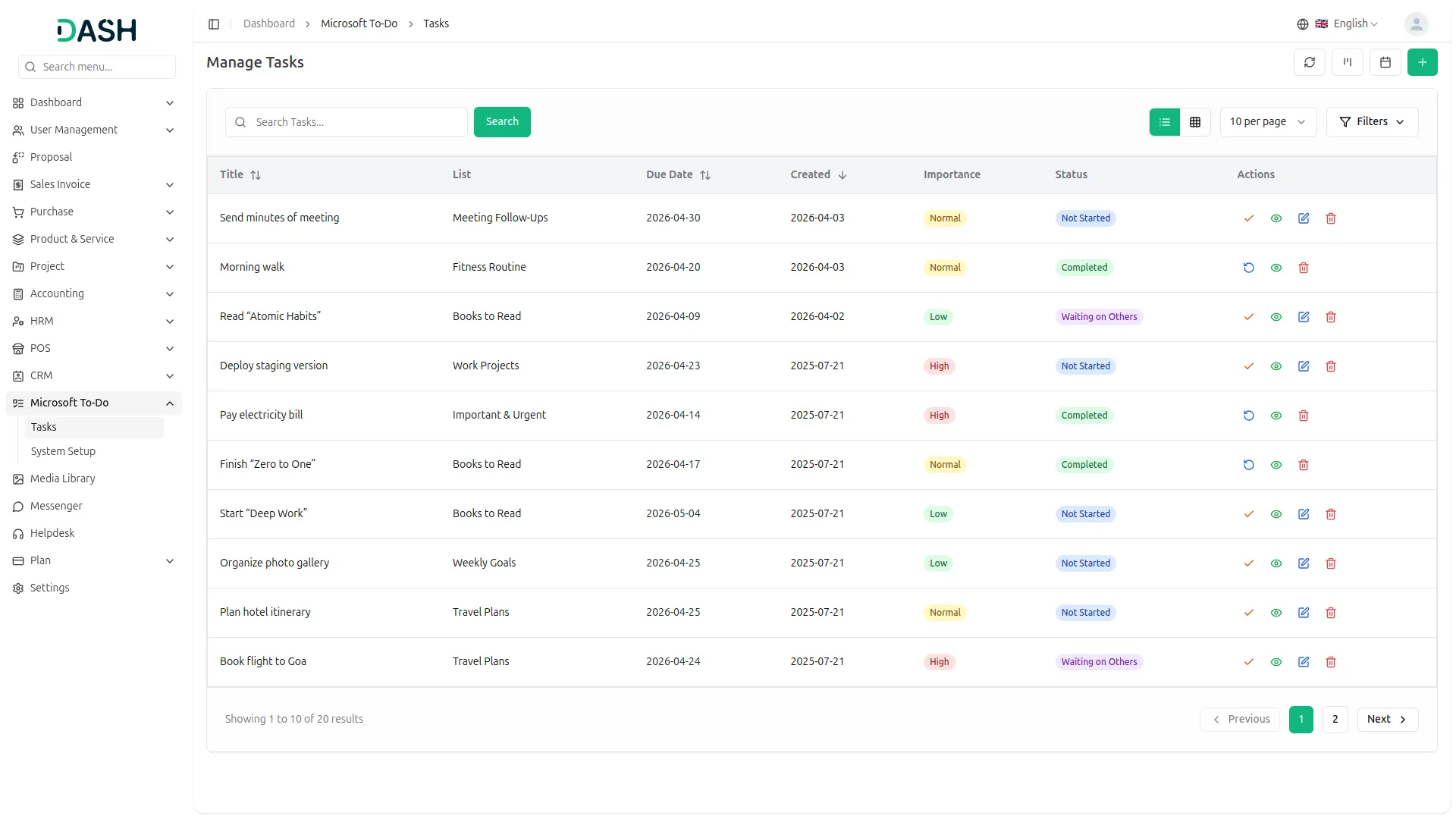The image size is (1456, 819).
Task: View the 'Pay electricity bill' task
Action: [1276, 416]
